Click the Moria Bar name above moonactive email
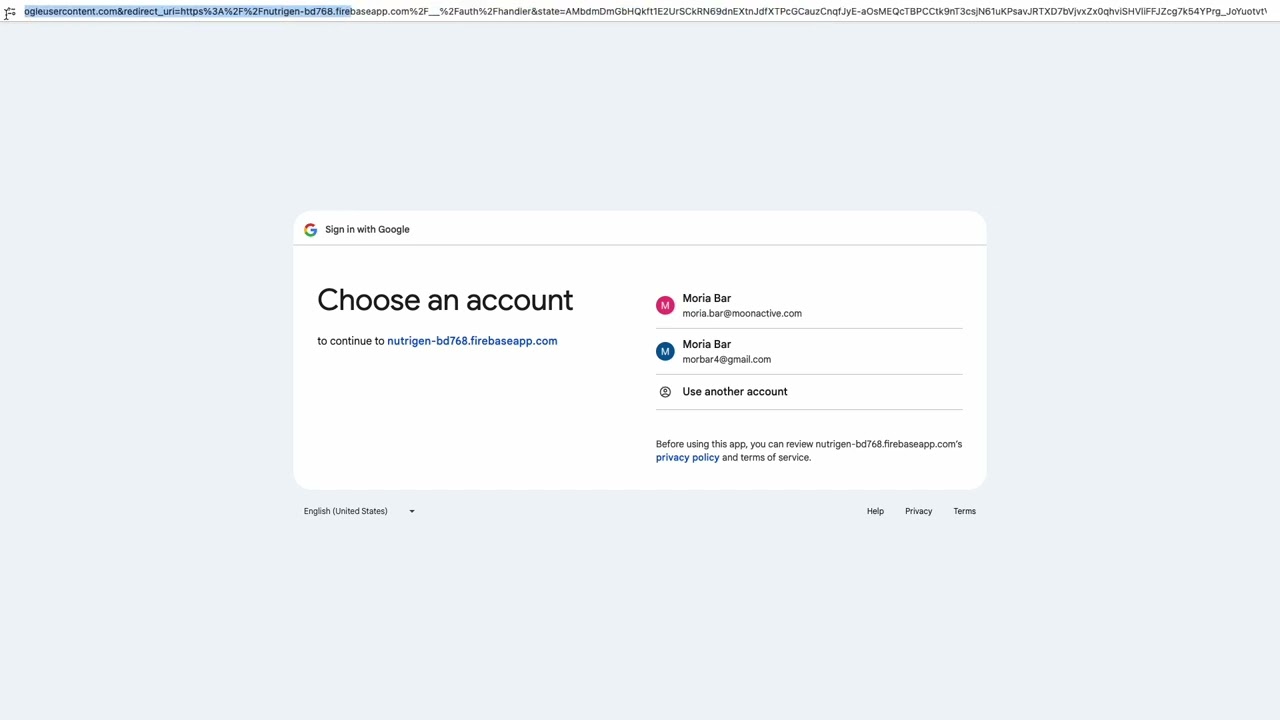The image size is (1280, 720). [x=707, y=298]
